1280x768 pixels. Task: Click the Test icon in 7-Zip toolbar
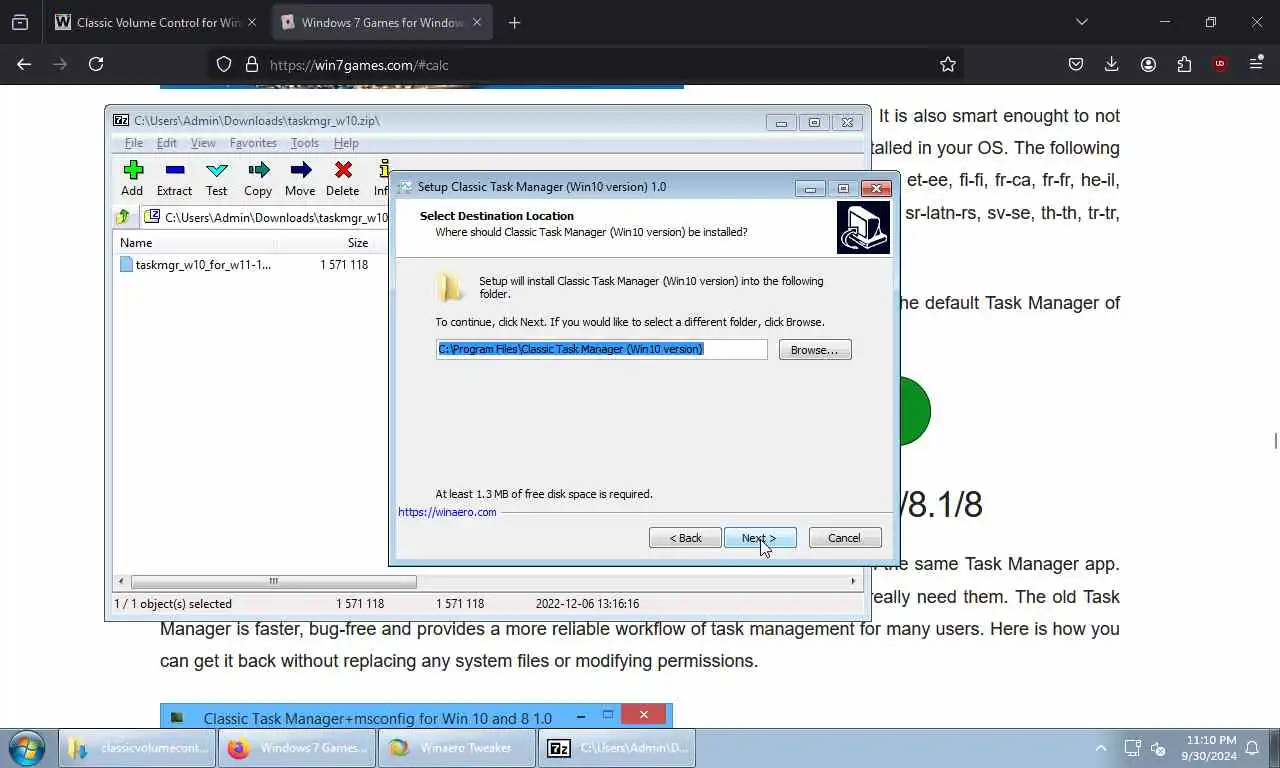pyautogui.click(x=216, y=169)
